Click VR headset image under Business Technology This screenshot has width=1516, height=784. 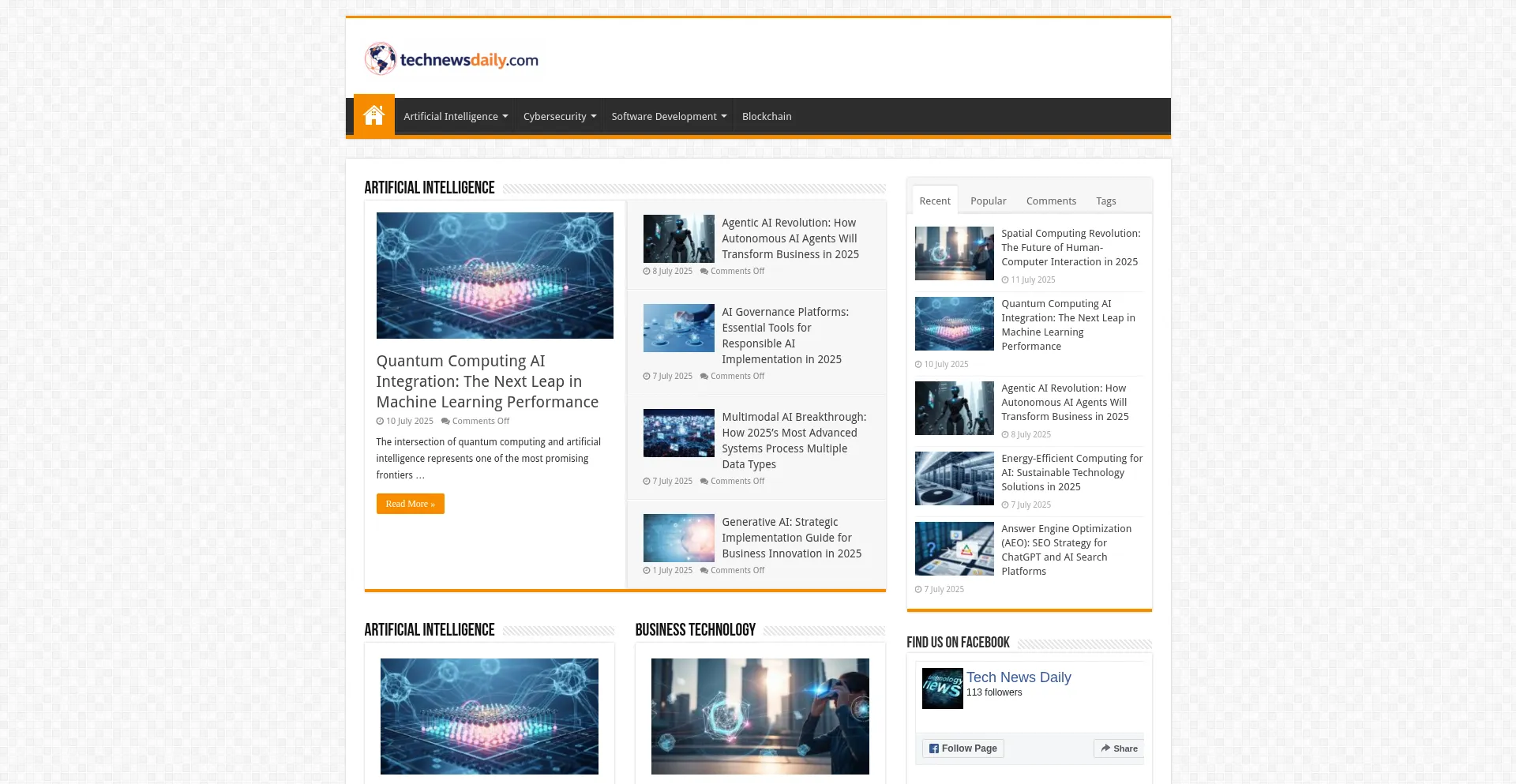pos(760,716)
